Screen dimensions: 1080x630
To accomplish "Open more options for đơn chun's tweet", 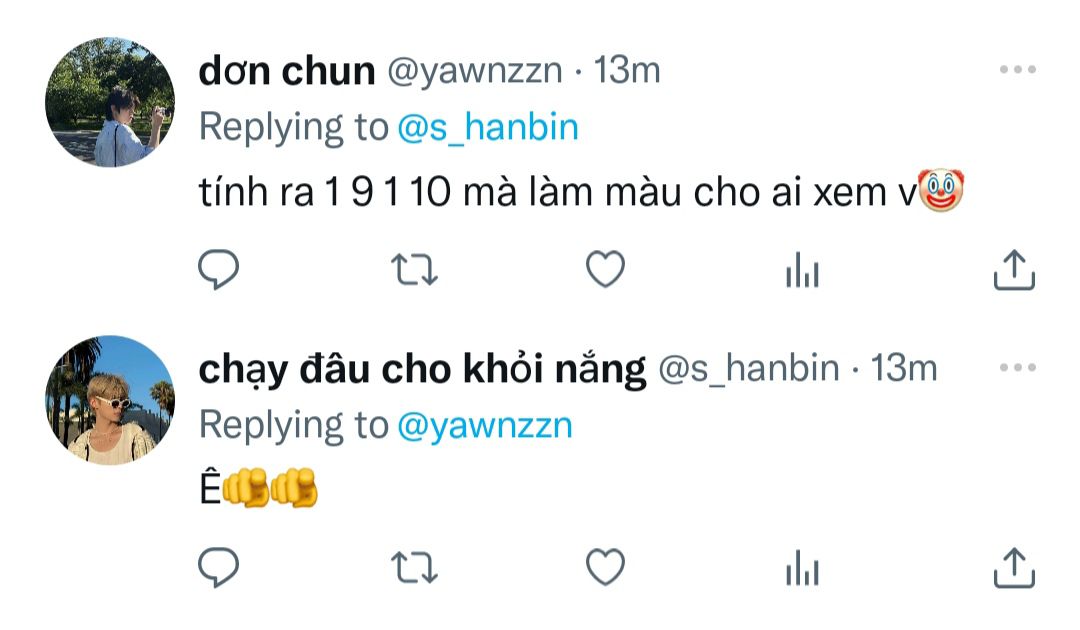I will pyautogui.click(x=1018, y=70).
